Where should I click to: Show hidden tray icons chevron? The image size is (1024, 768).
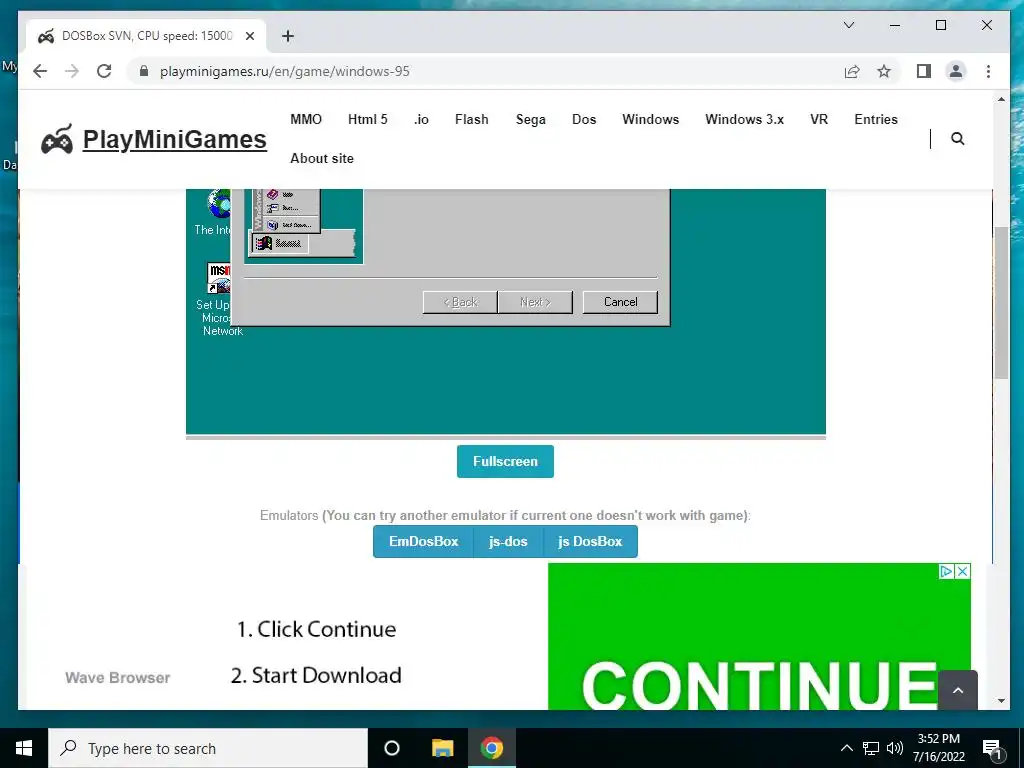(x=846, y=748)
